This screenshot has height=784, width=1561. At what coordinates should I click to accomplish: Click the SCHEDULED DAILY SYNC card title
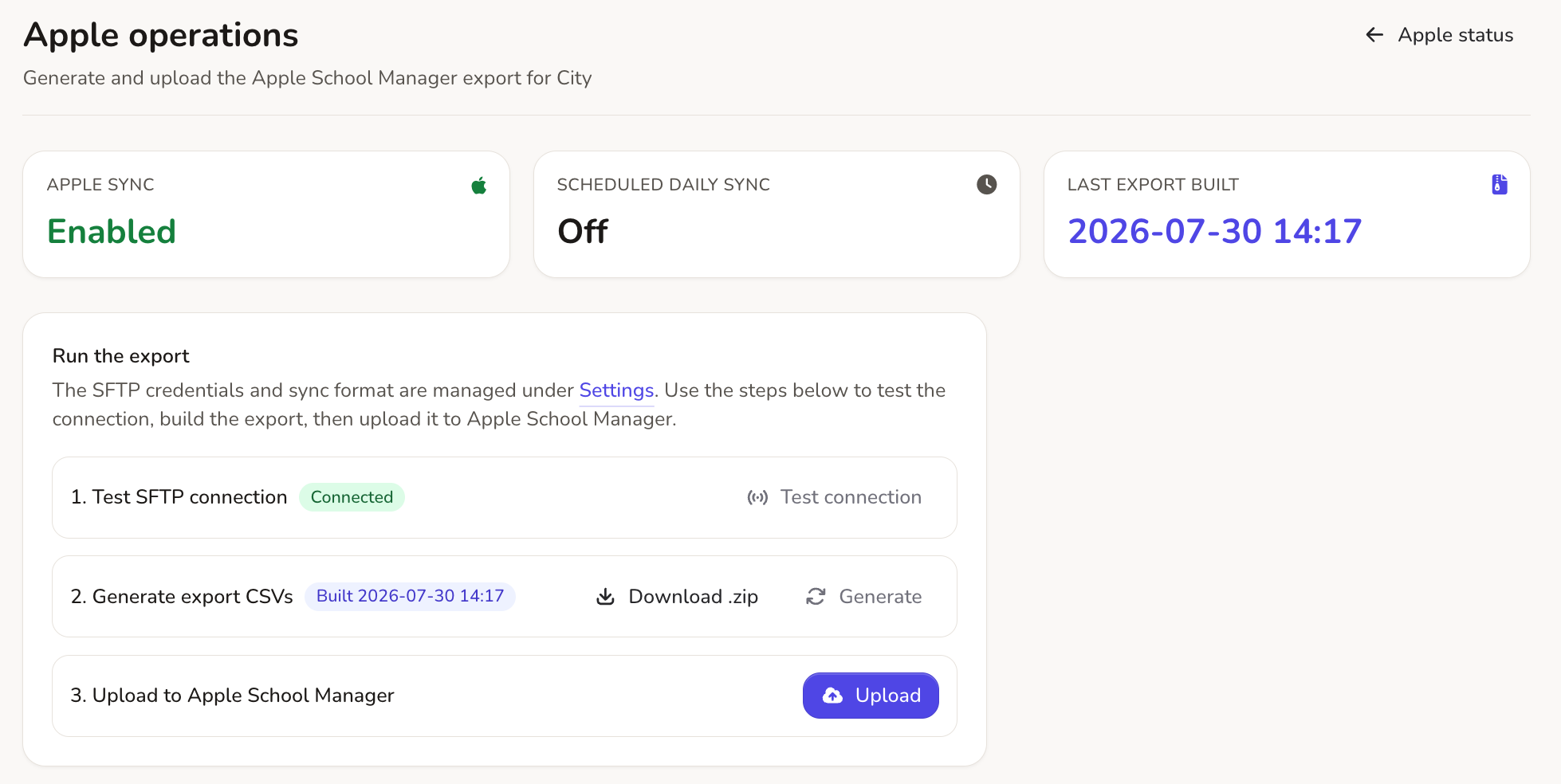663,185
